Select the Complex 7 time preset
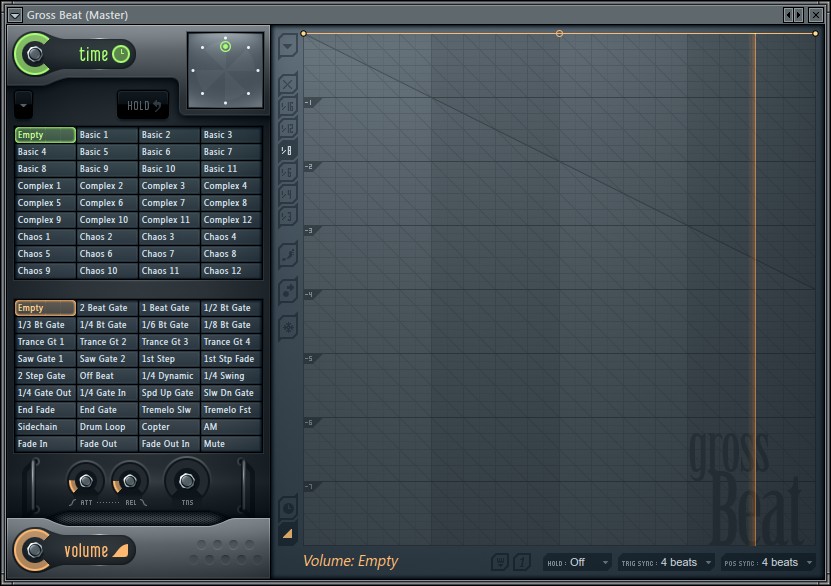The image size is (831, 586). [169, 203]
